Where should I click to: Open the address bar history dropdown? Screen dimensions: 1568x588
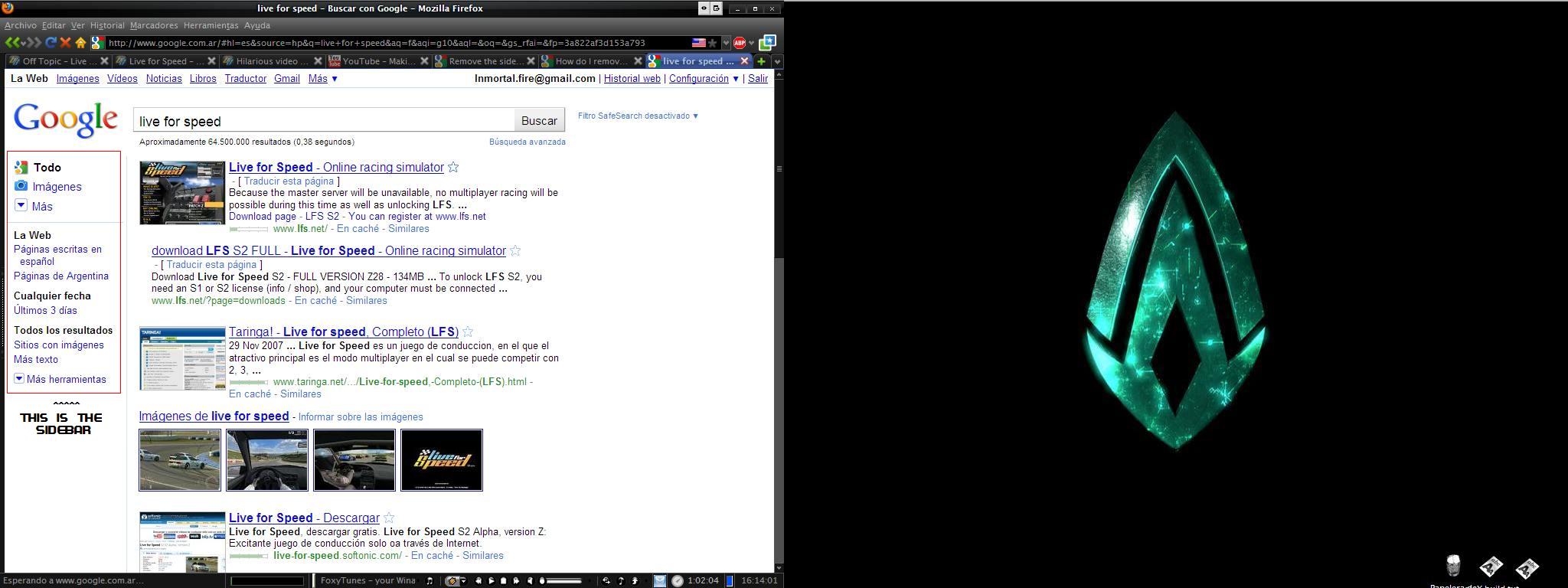coord(726,43)
